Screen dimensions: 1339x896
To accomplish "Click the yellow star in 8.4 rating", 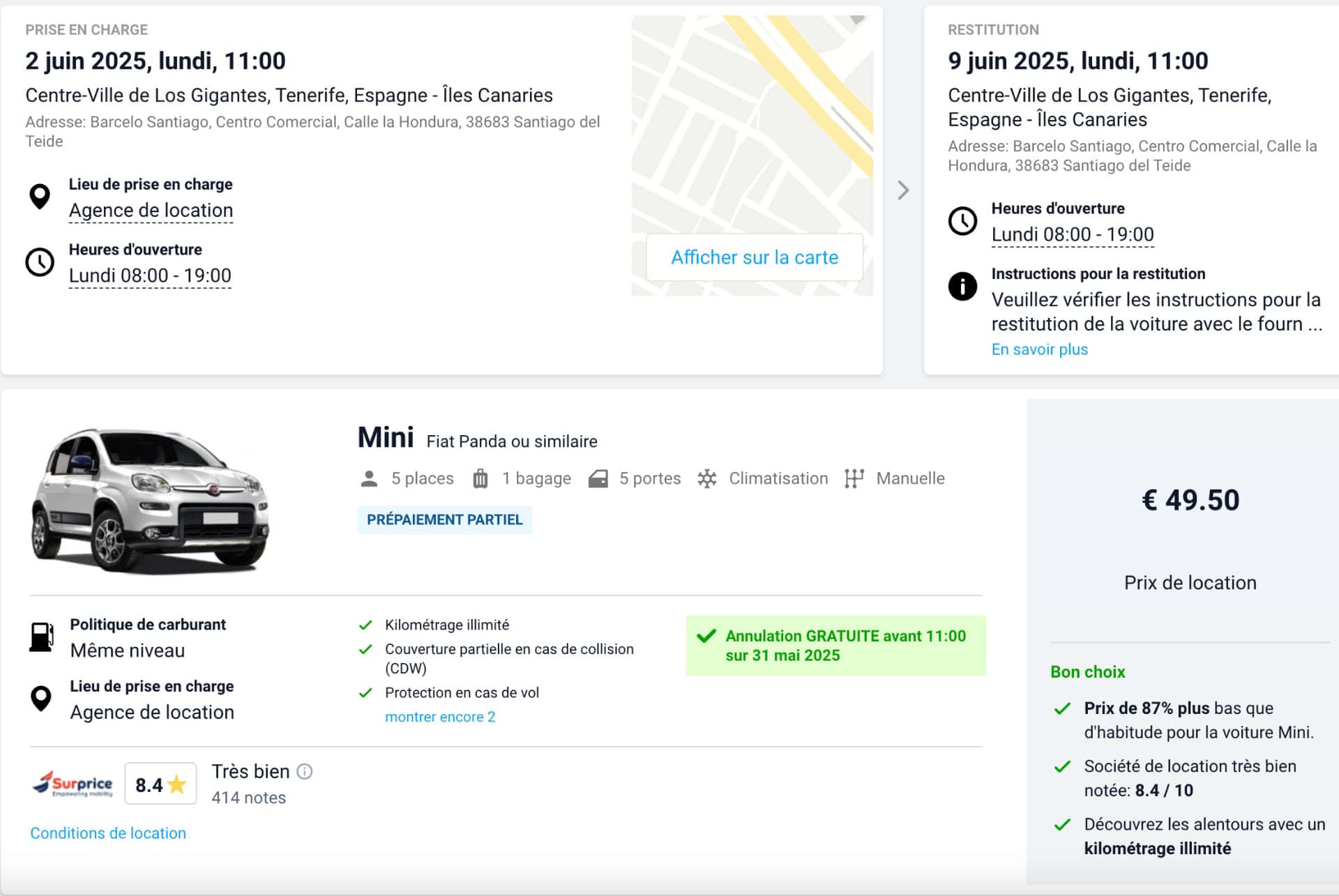I will coord(177,784).
